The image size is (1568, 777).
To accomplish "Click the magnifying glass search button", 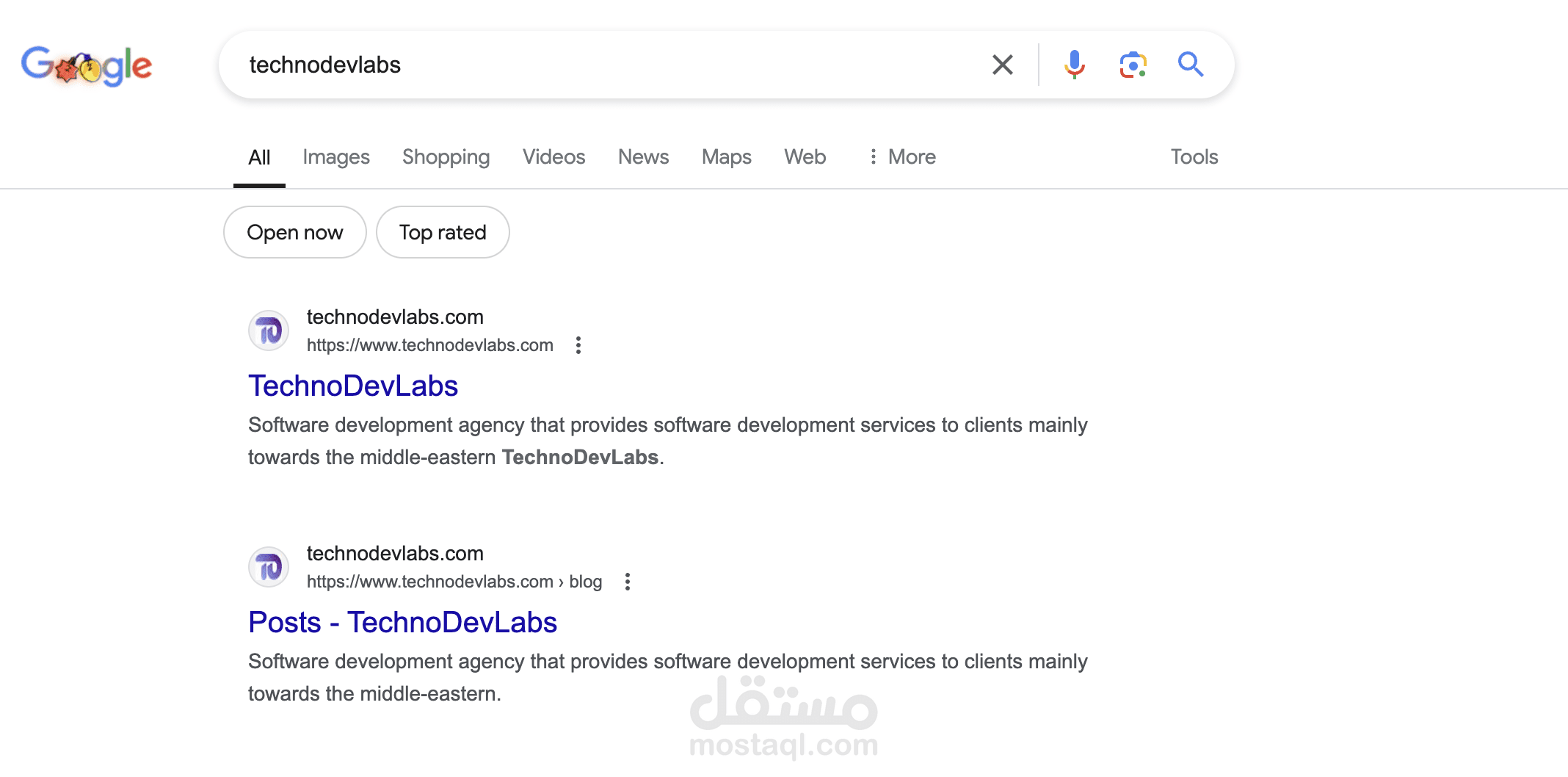I will (x=1190, y=65).
